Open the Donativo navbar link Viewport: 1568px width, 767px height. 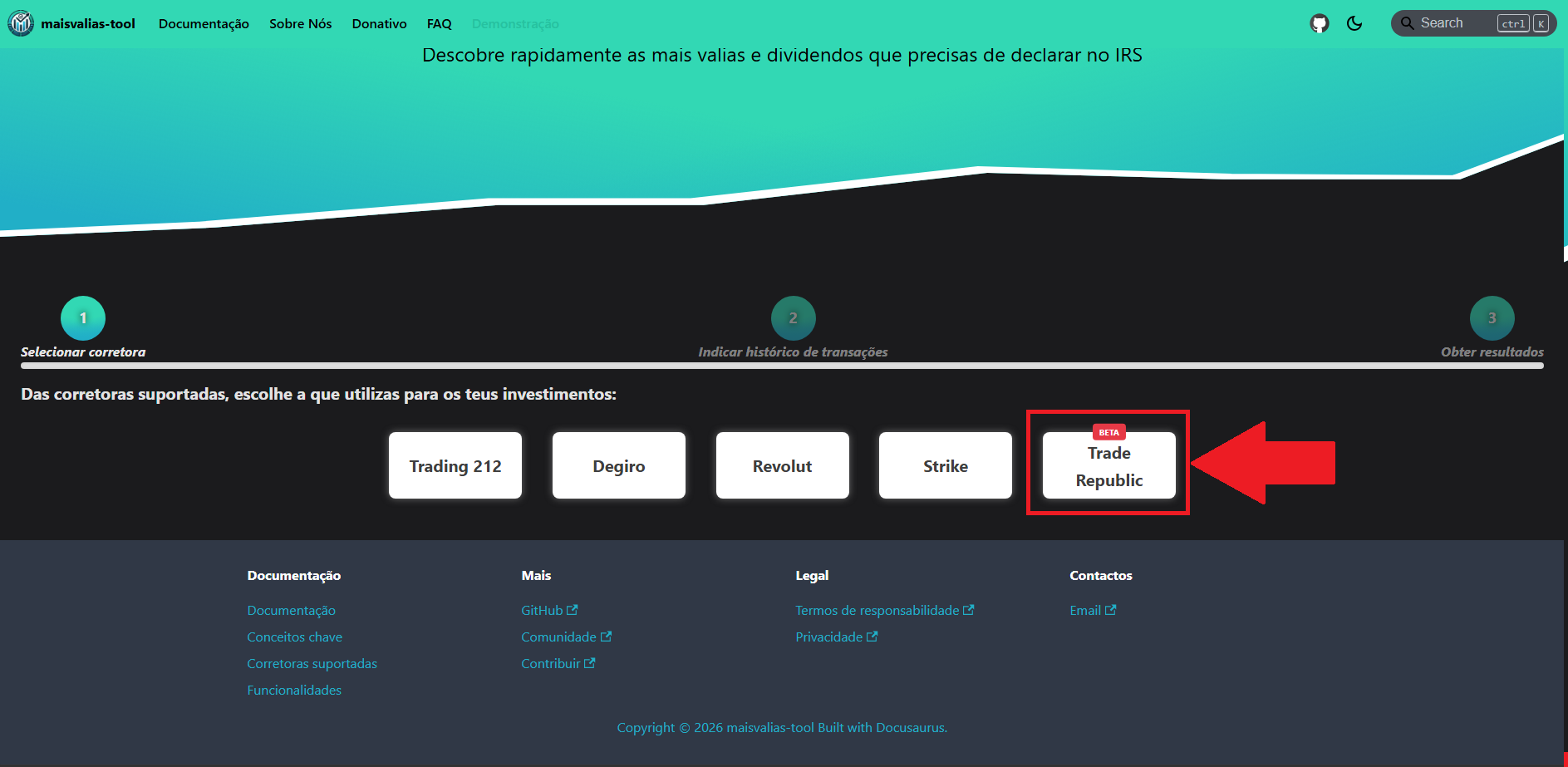379,24
